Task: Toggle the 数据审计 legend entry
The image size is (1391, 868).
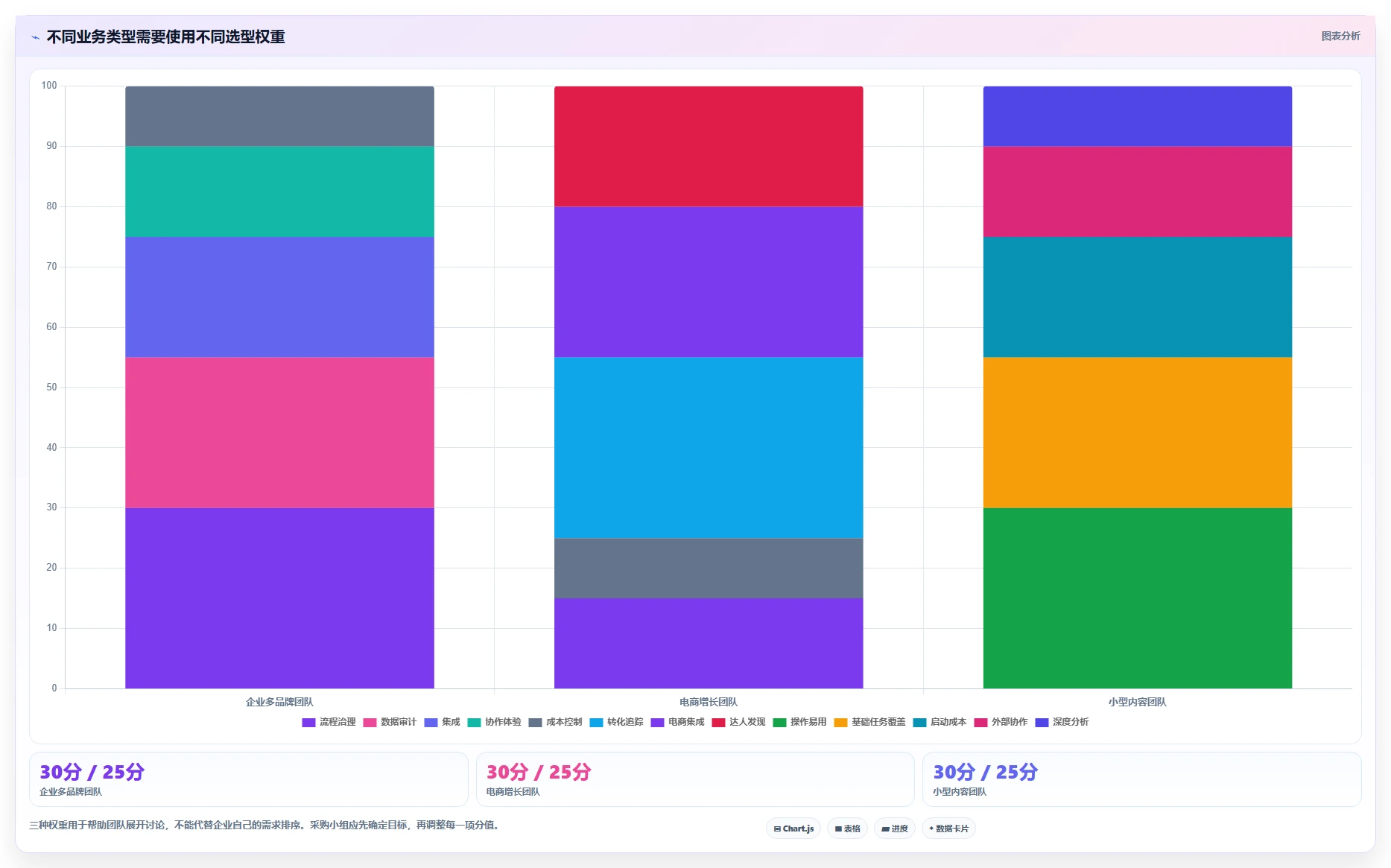Action: (x=390, y=722)
